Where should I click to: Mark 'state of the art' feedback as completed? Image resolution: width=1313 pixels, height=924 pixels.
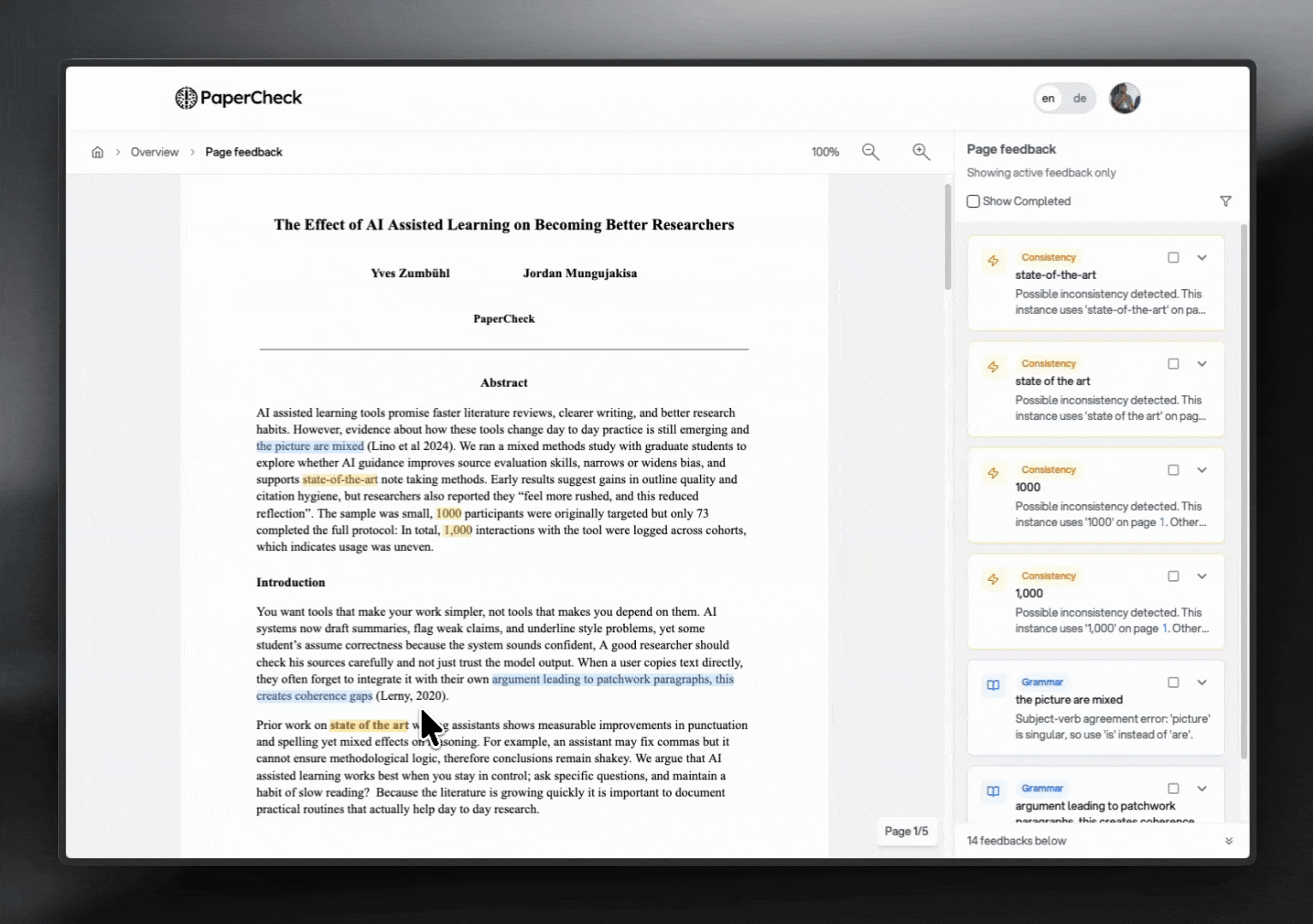(1173, 364)
